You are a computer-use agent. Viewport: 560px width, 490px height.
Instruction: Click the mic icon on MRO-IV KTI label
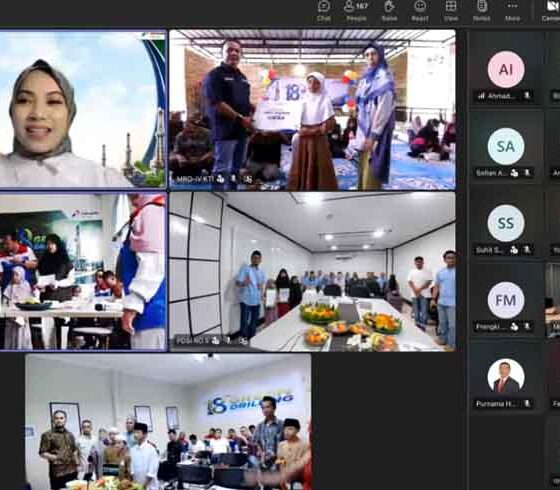[x=234, y=179]
